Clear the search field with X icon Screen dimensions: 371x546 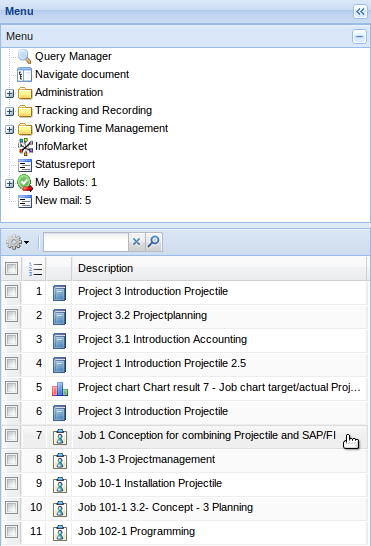click(137, 242)
